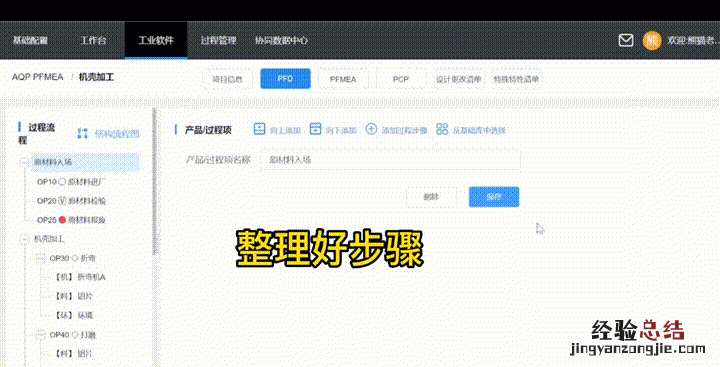Select the PFD tab

[x=285, y=79]
